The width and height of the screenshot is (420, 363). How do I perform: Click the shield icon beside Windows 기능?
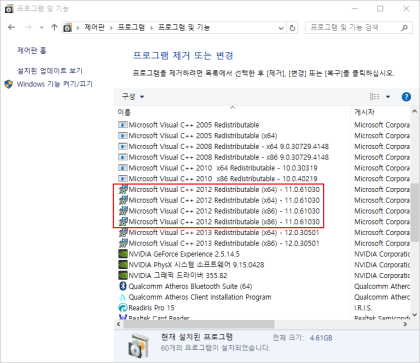(x=9, y=84)
